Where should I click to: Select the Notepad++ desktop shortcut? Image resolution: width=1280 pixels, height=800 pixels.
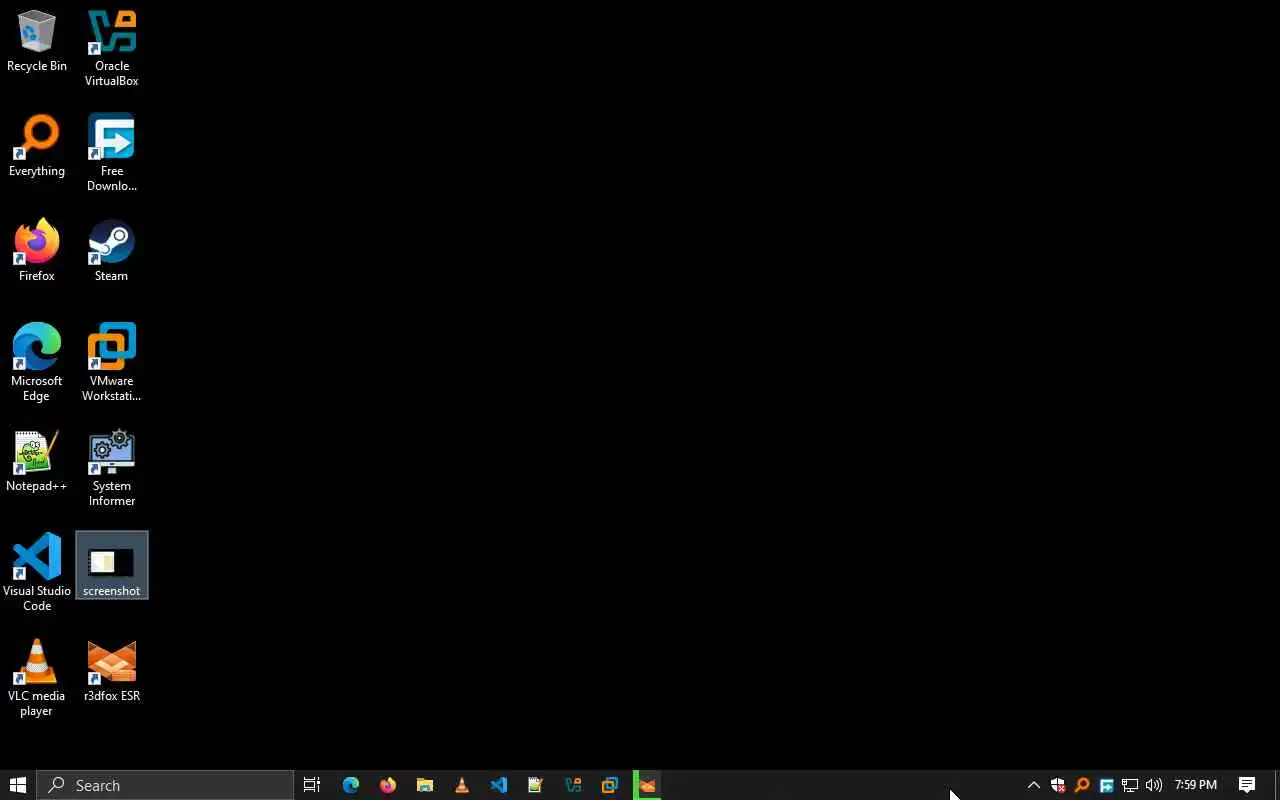coord(37,461)
